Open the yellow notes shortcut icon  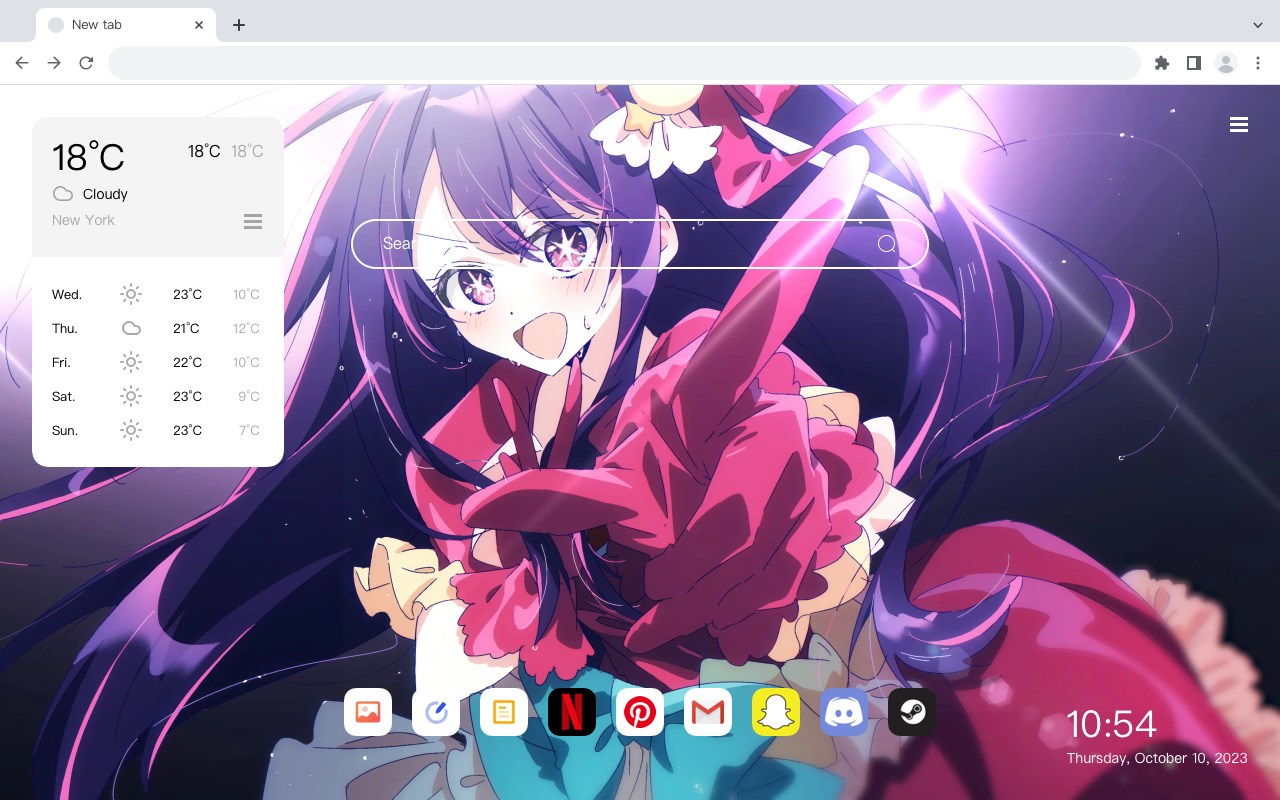pyautogui.click(x=504, y=712)
